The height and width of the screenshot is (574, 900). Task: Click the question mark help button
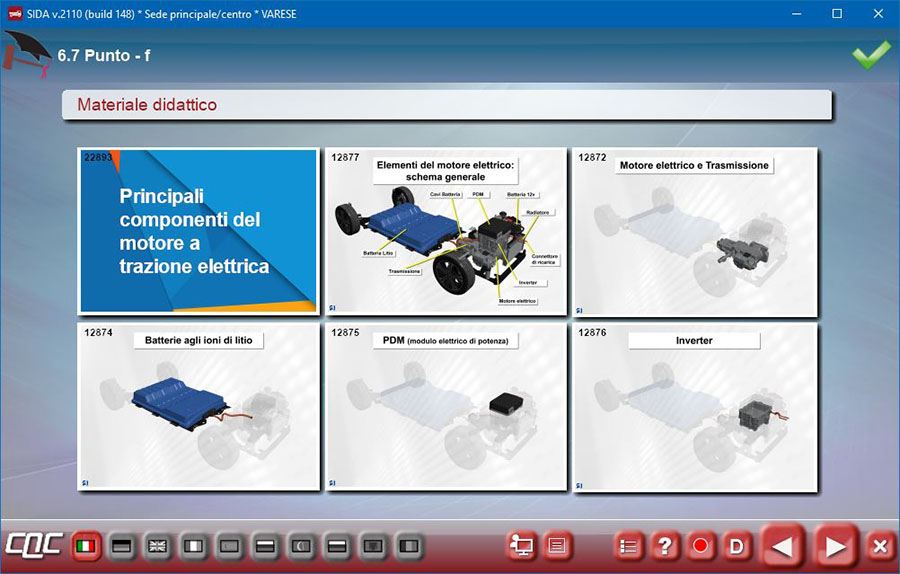[664, 546]
